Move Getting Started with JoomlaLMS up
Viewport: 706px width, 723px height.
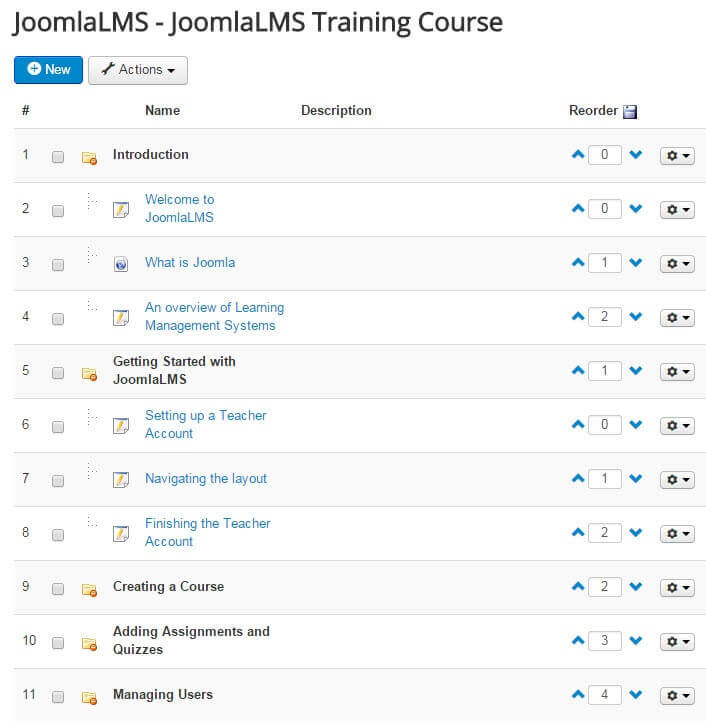(578, 370)
